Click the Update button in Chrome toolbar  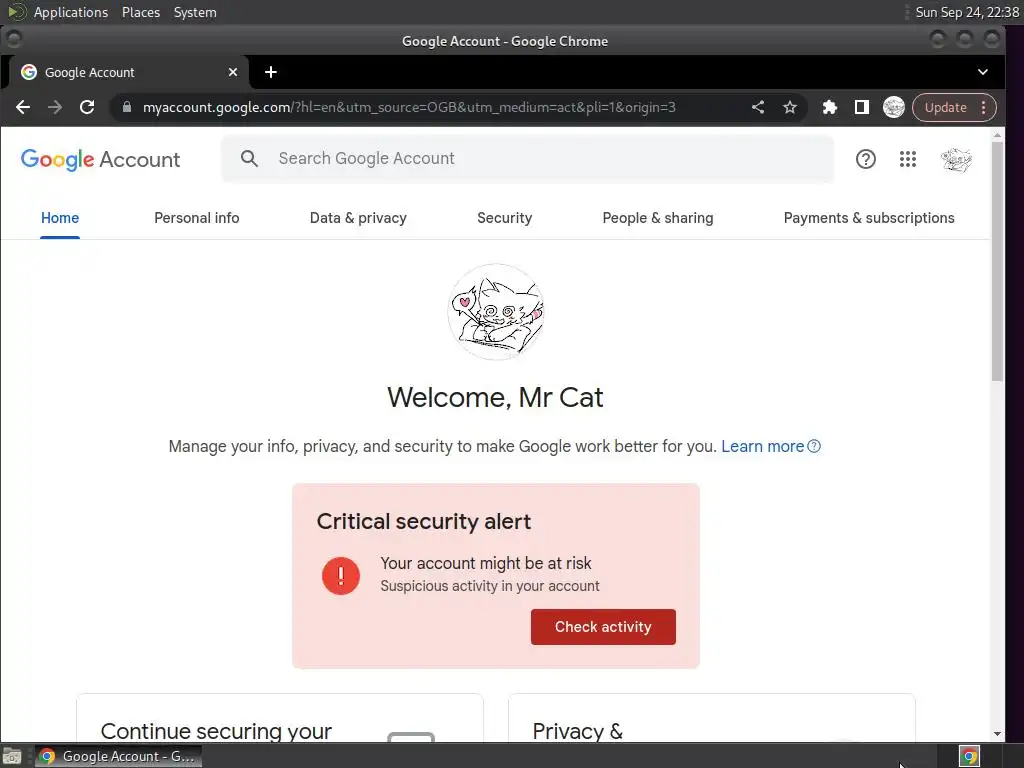[x=945, y=107]
